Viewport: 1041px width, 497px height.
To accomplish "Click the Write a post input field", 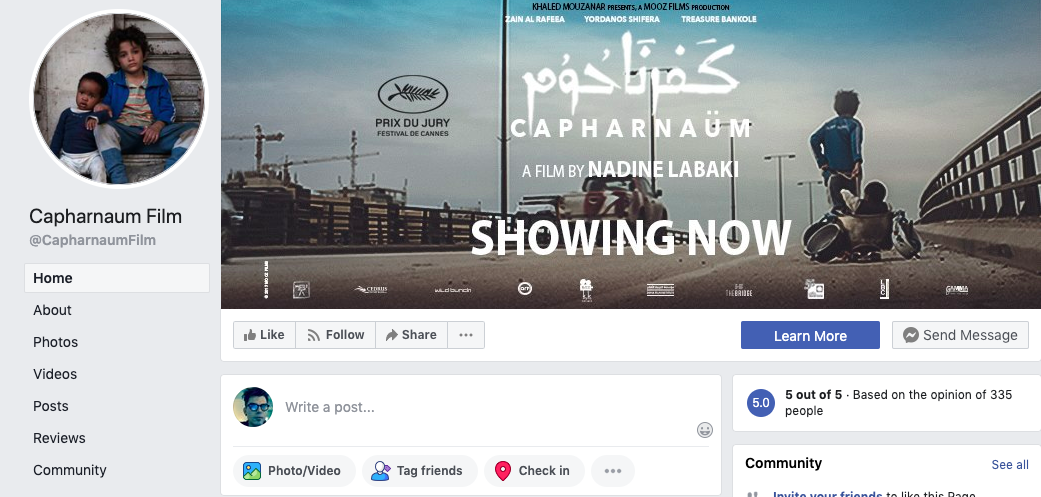I will [480, 407].
